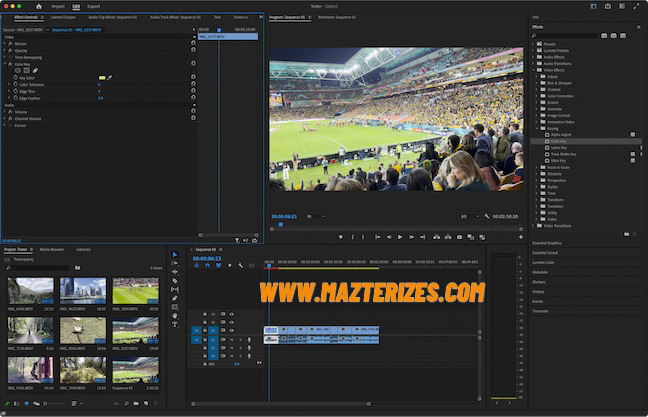Expand the Opacity effect properties
Viewport: 648px width, 417px height.
click(x=5, y=50)
